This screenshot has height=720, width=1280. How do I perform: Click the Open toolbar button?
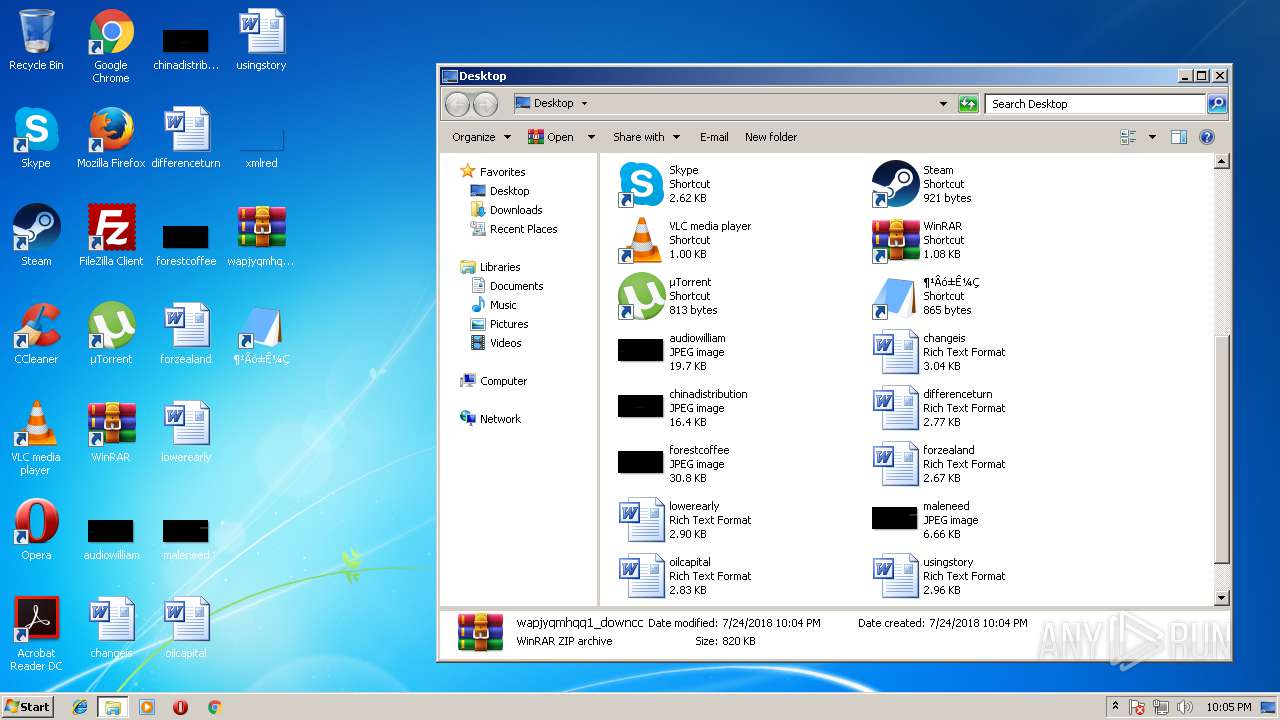tap(551, 137)
